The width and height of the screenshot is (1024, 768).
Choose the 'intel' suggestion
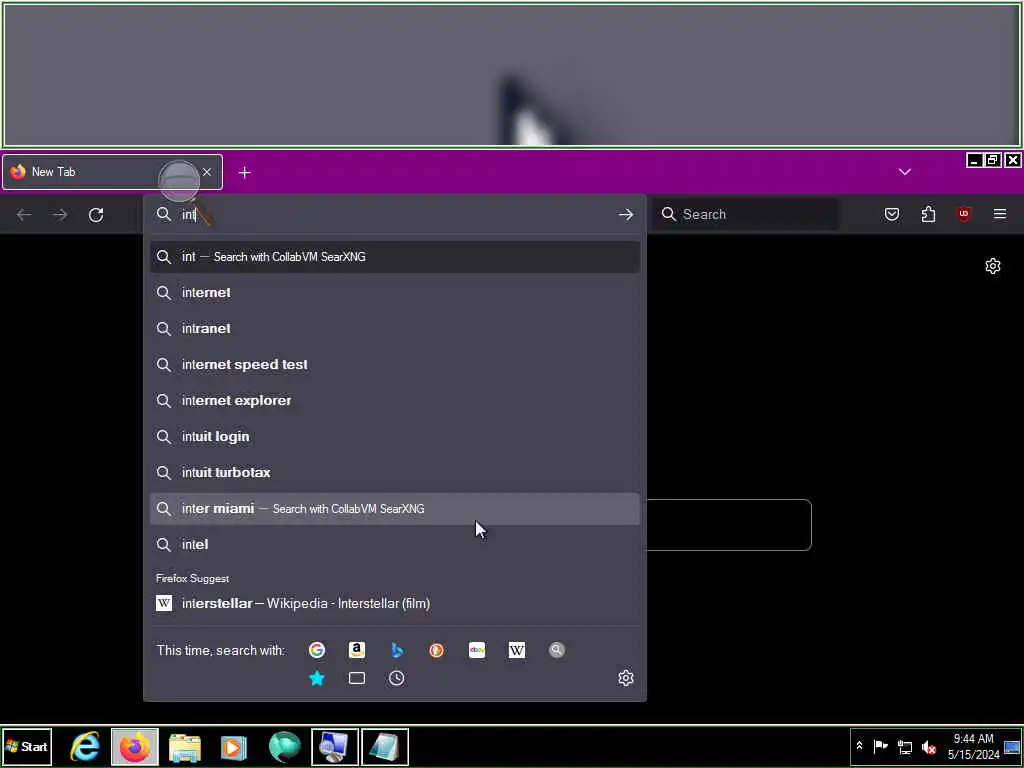(395, 544)
